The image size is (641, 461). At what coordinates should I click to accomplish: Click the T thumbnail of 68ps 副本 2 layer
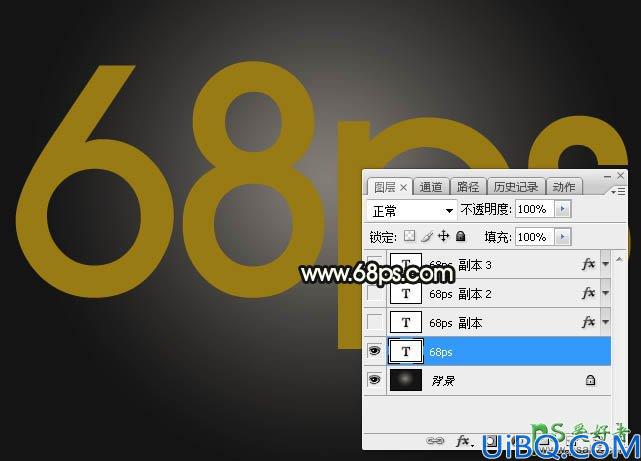coord(406,293)
